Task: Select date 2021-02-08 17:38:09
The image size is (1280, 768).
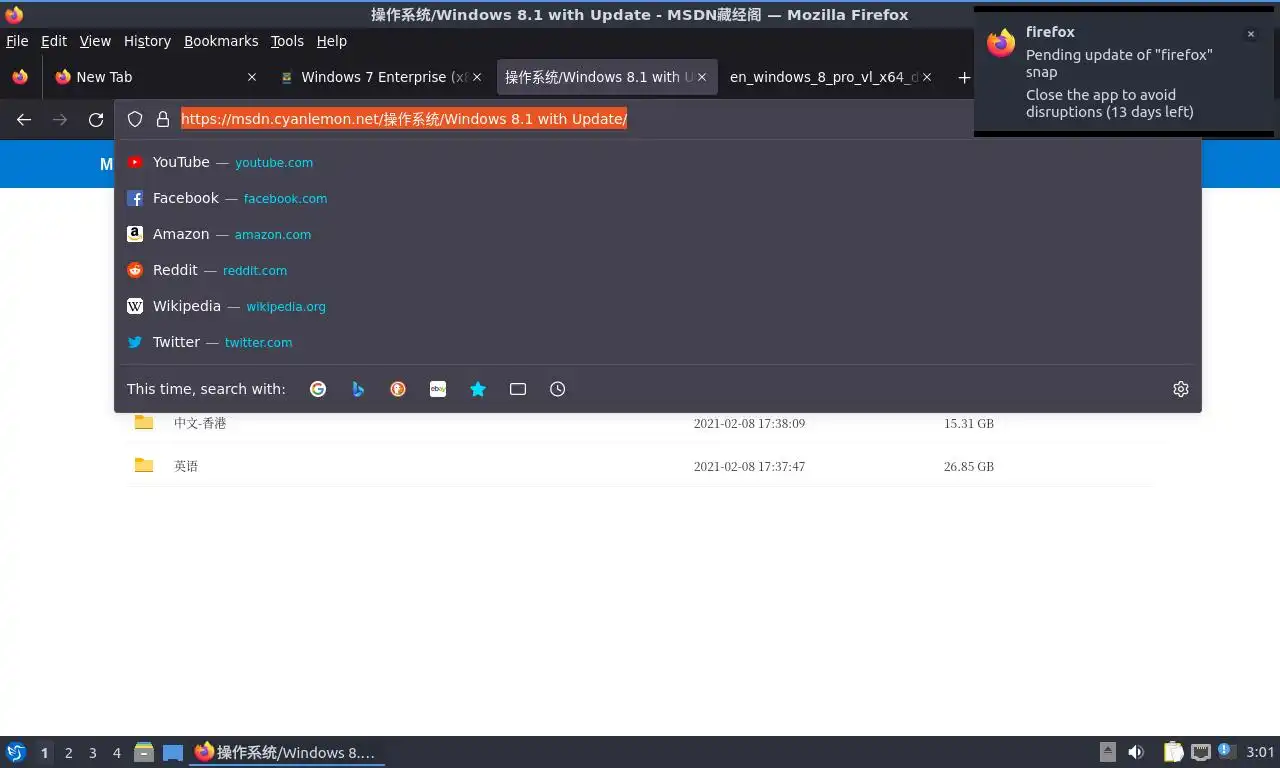Action: [749, 424]
